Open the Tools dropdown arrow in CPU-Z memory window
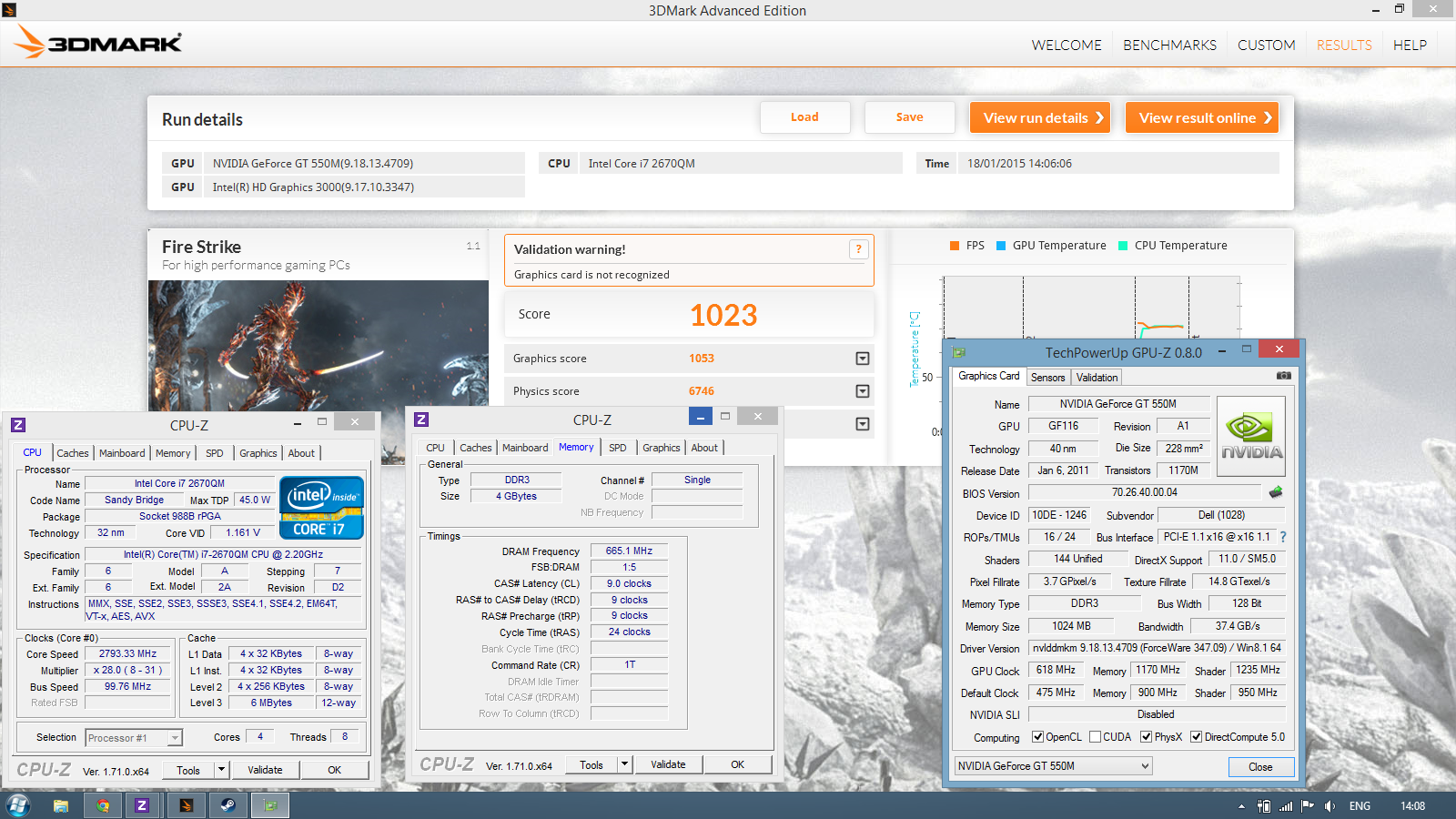The width and height of the screenshot is (1456, 819). point(624,764)
